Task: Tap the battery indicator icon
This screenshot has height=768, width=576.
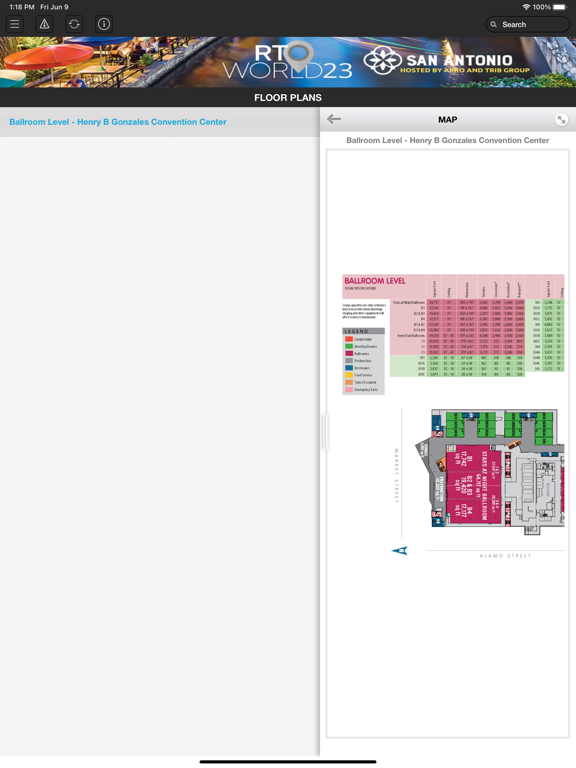Action: pos(560,7)
